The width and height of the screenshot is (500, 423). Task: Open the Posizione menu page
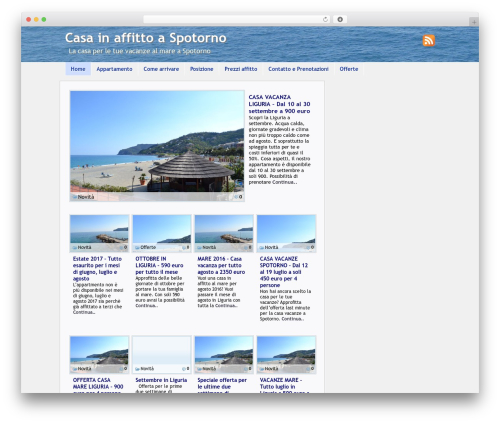(x=202, y=69)
